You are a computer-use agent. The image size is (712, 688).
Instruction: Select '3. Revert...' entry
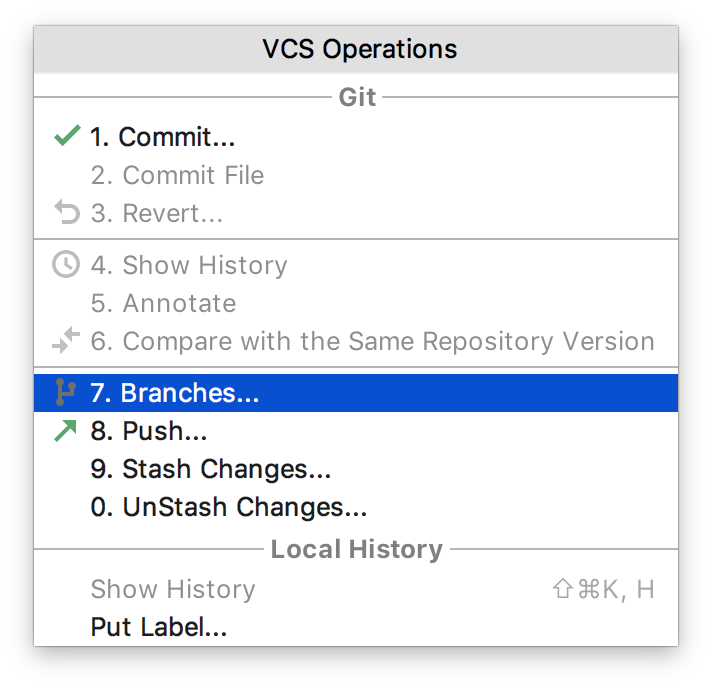point(356,213)
